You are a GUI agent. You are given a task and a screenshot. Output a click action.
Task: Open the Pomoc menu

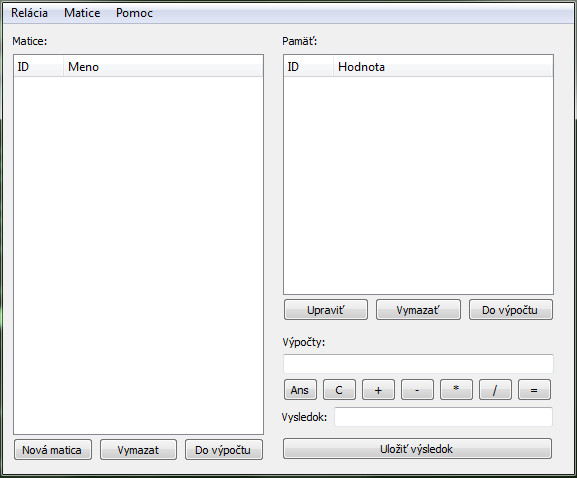pyautogui.click(x=134, y=13)
